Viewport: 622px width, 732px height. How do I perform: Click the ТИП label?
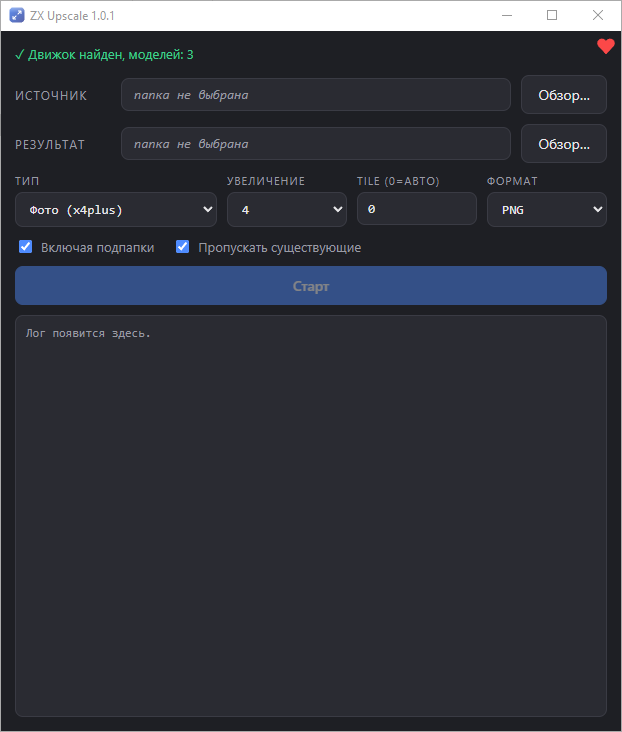pos(27,181)
